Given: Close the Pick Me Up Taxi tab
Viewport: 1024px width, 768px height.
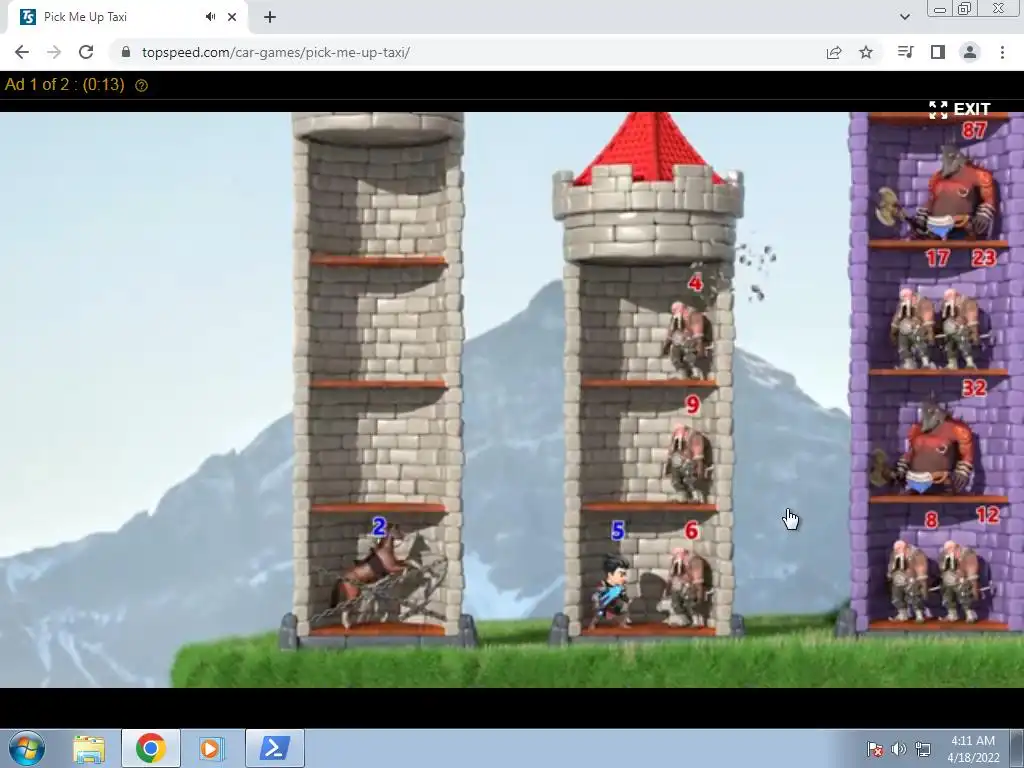Looking at the screenshot, I should [232, 17].
